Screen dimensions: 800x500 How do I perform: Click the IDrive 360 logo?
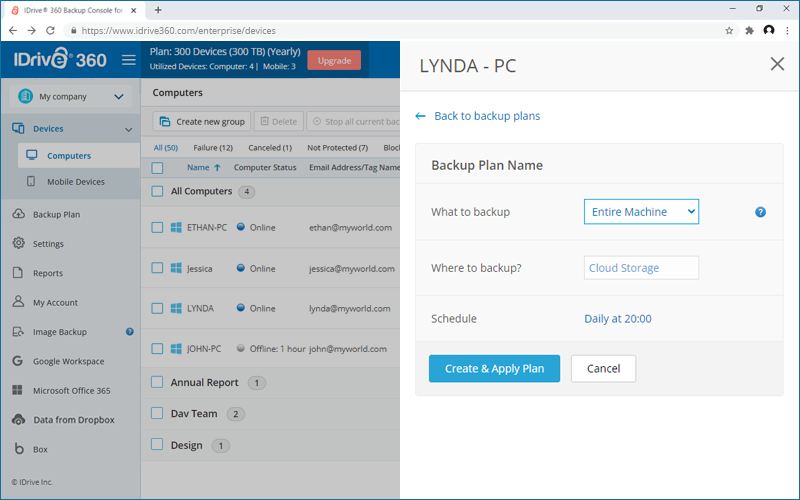[60, 60]
